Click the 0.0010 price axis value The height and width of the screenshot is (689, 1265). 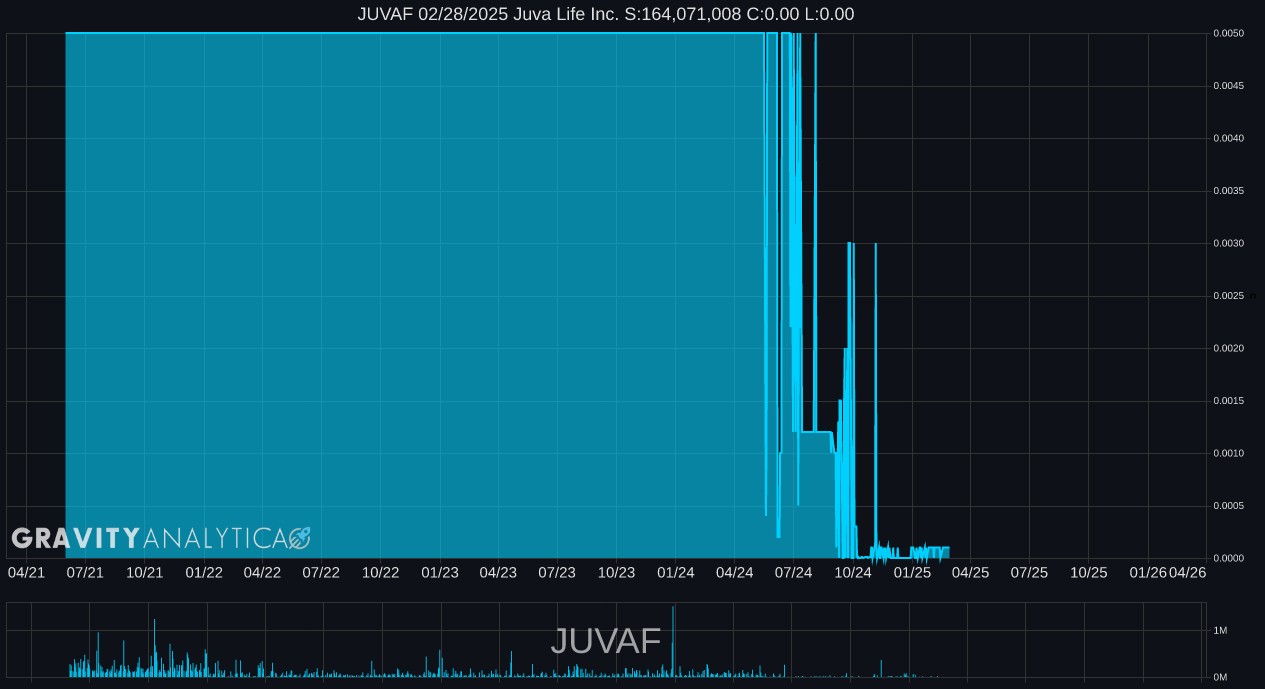(x=1229, y=453)
